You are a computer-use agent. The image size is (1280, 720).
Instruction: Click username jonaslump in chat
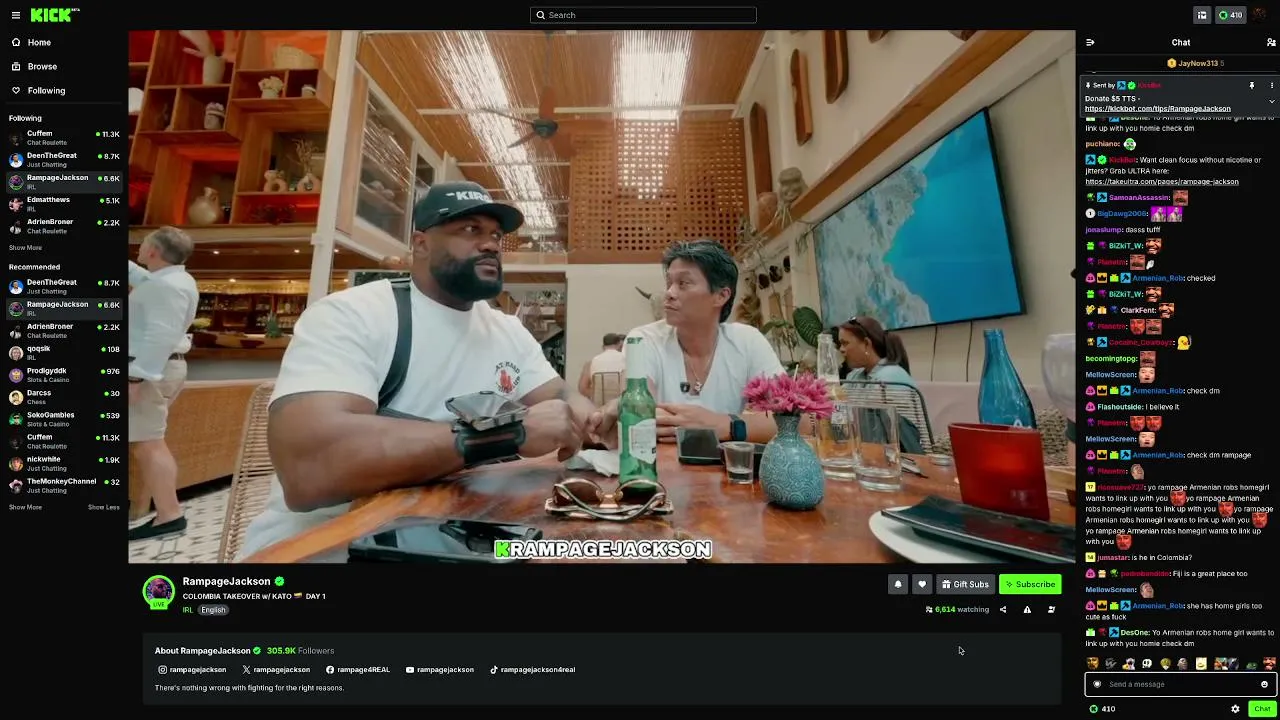pos(1104,230)
